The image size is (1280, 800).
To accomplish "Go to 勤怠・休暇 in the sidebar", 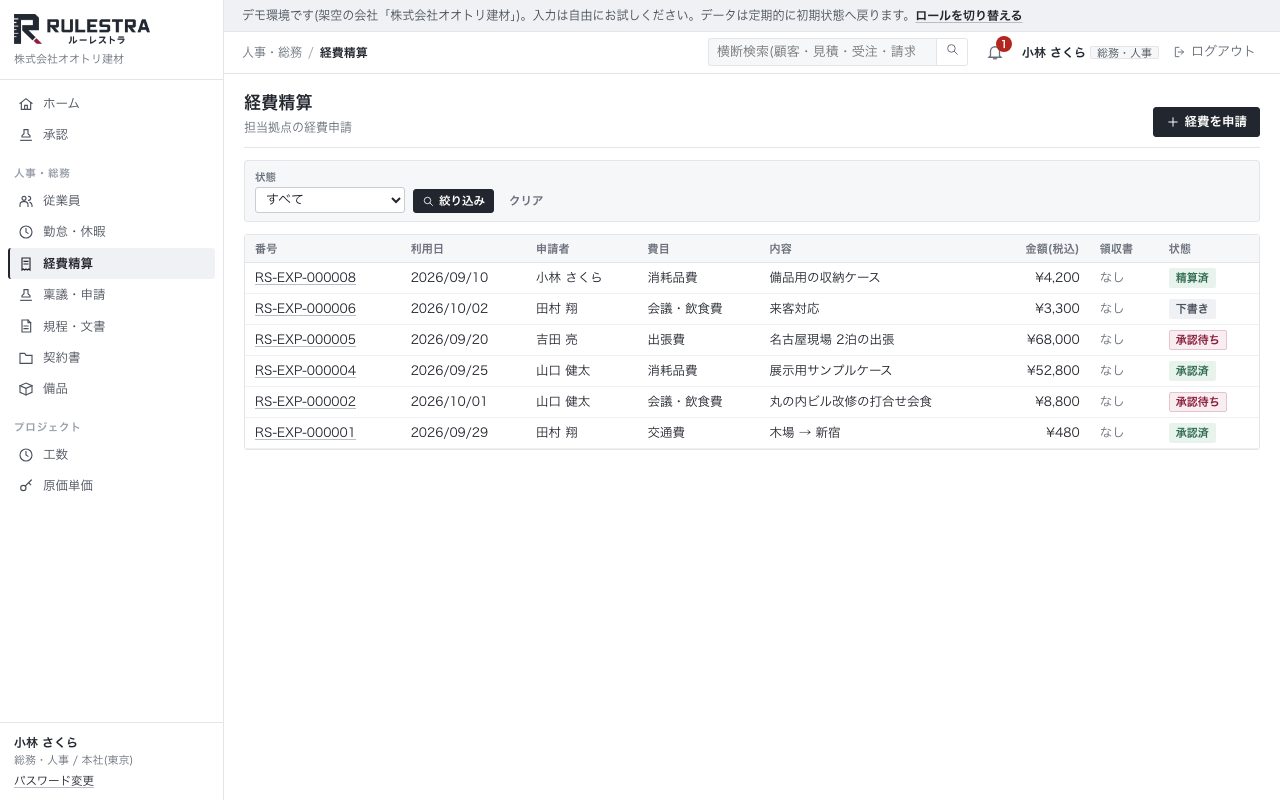I will pyautogui.click(x=111, y=232).
